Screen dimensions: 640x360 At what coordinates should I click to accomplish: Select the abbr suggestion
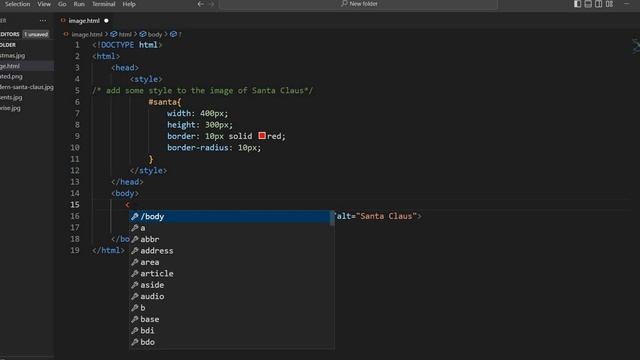(232, 239)
